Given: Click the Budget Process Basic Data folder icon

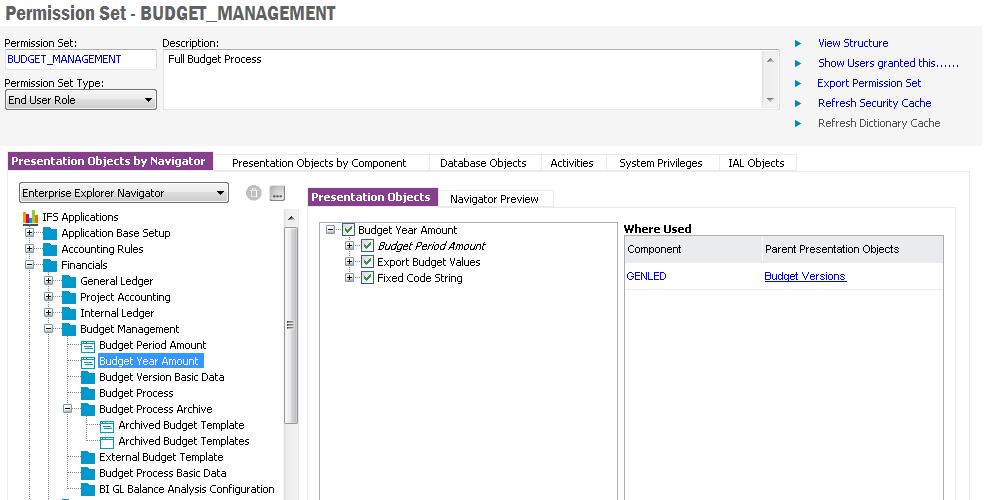Looking at the screenshot, I should pos(88,474).
